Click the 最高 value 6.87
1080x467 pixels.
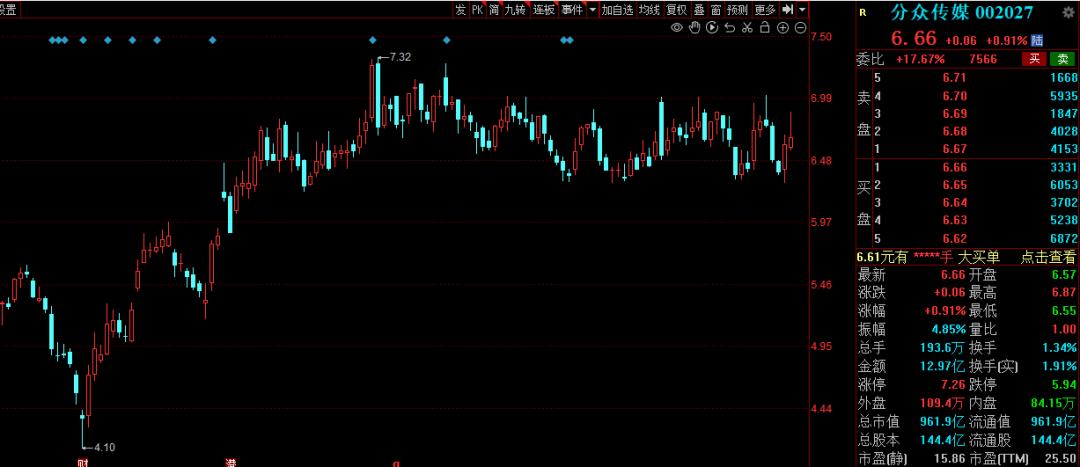point(1064,293)
